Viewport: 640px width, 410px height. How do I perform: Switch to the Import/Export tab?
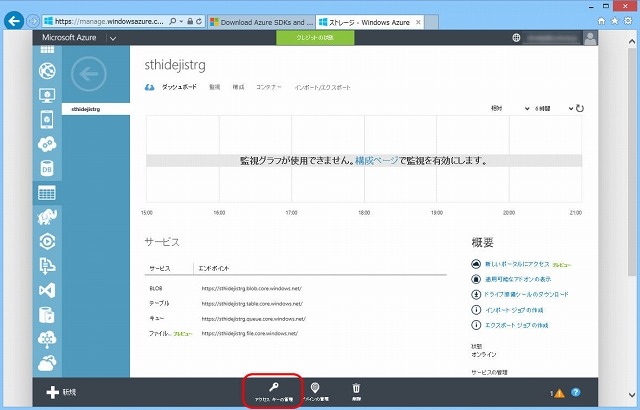(322, 87)
